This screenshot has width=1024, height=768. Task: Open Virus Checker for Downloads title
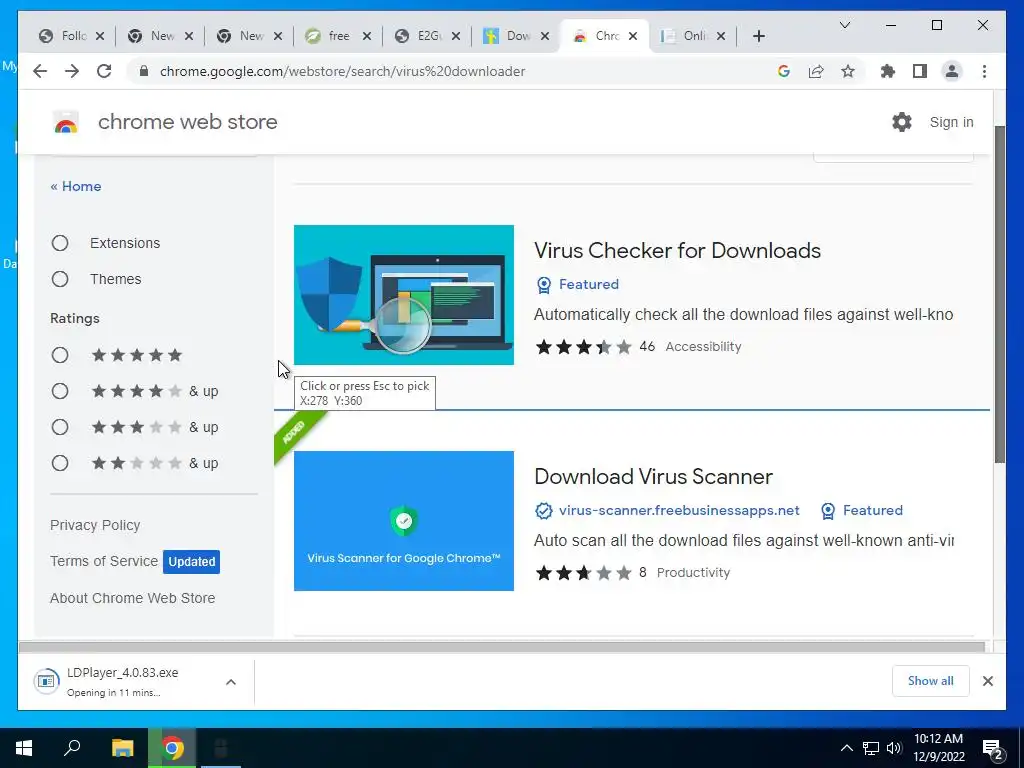click(677, 250)
